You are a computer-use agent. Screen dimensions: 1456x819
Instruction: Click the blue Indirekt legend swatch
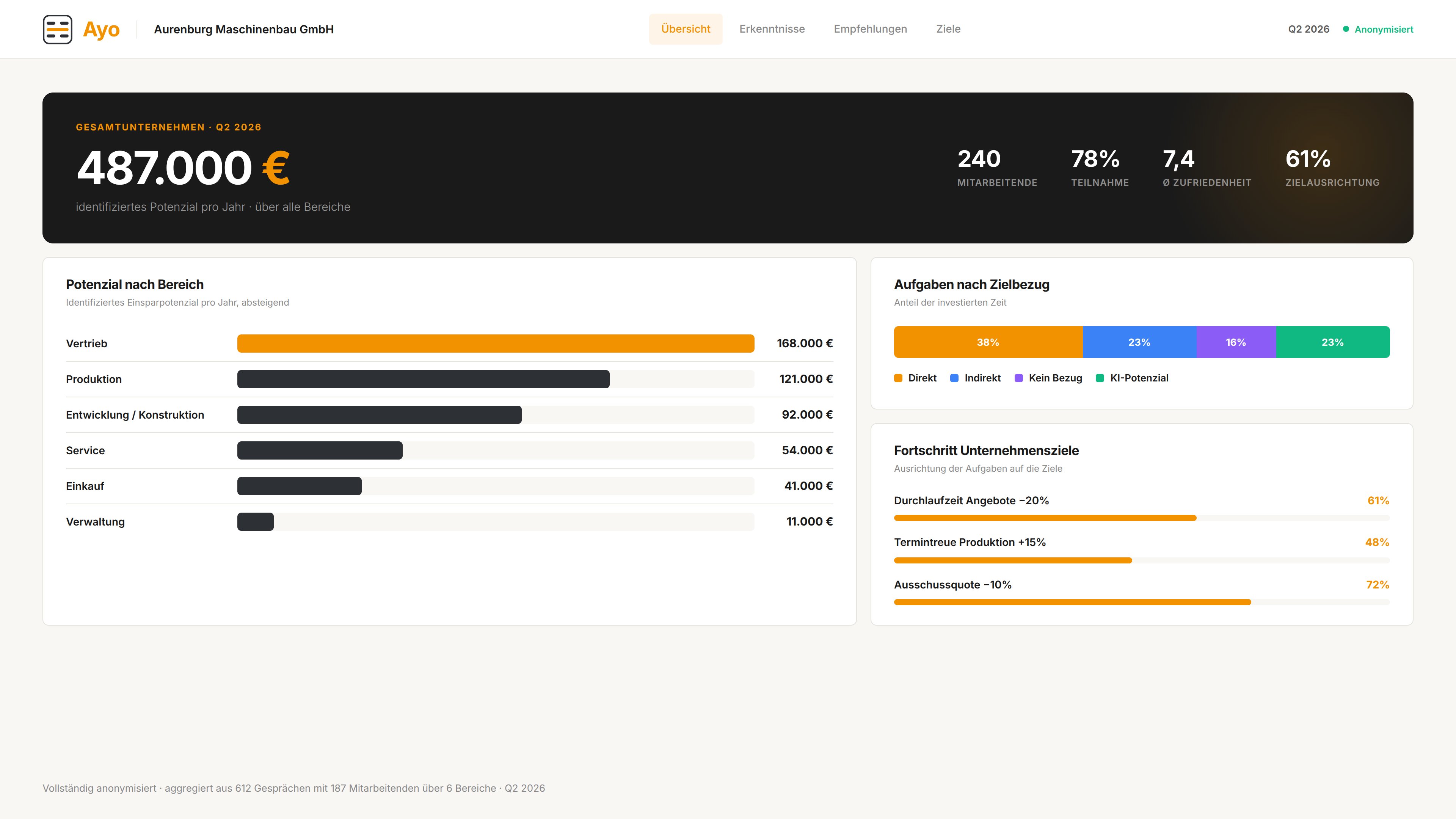pos(954,378)
